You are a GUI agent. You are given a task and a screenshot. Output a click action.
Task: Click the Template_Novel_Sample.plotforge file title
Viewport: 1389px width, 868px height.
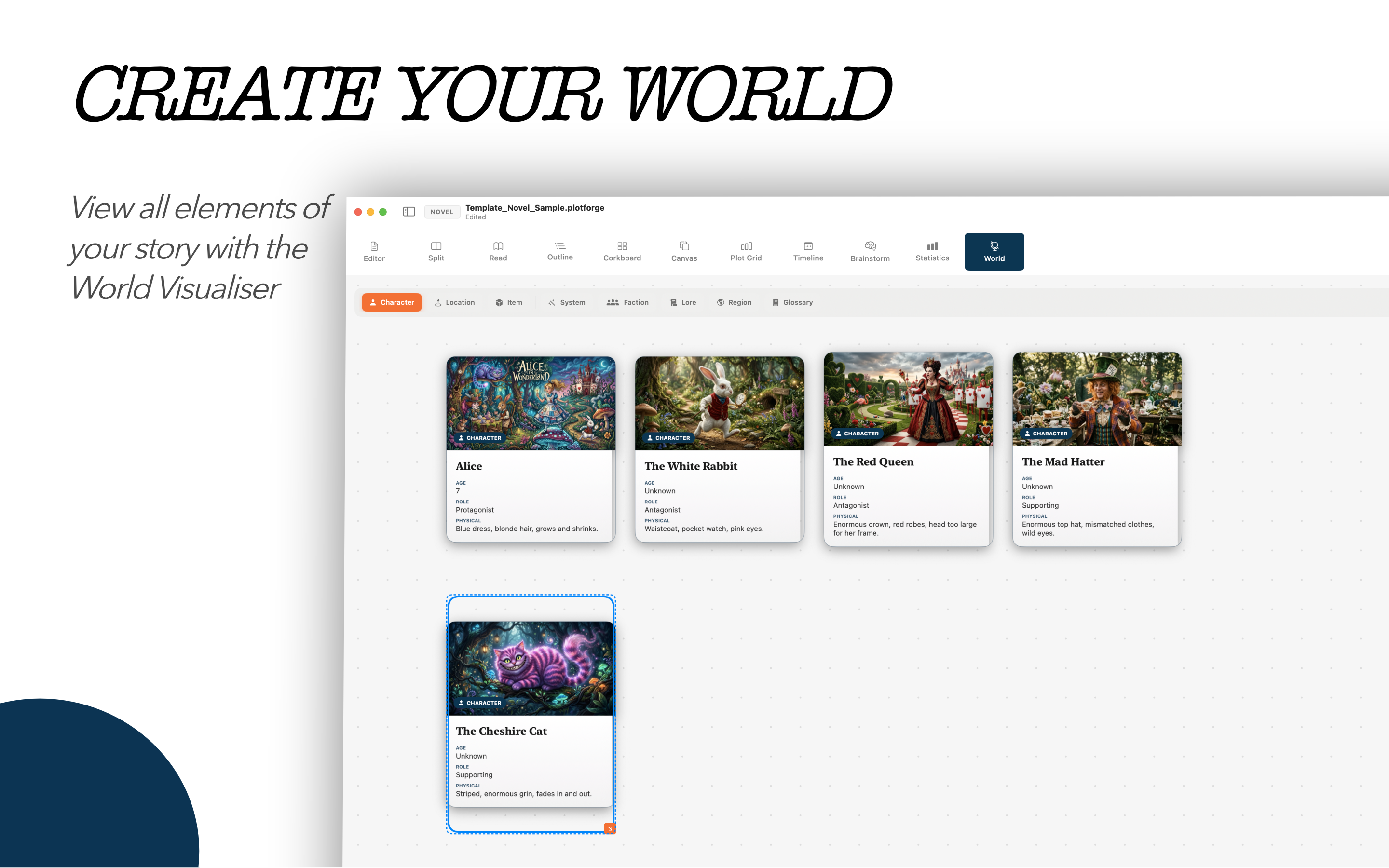coord(534,208)
